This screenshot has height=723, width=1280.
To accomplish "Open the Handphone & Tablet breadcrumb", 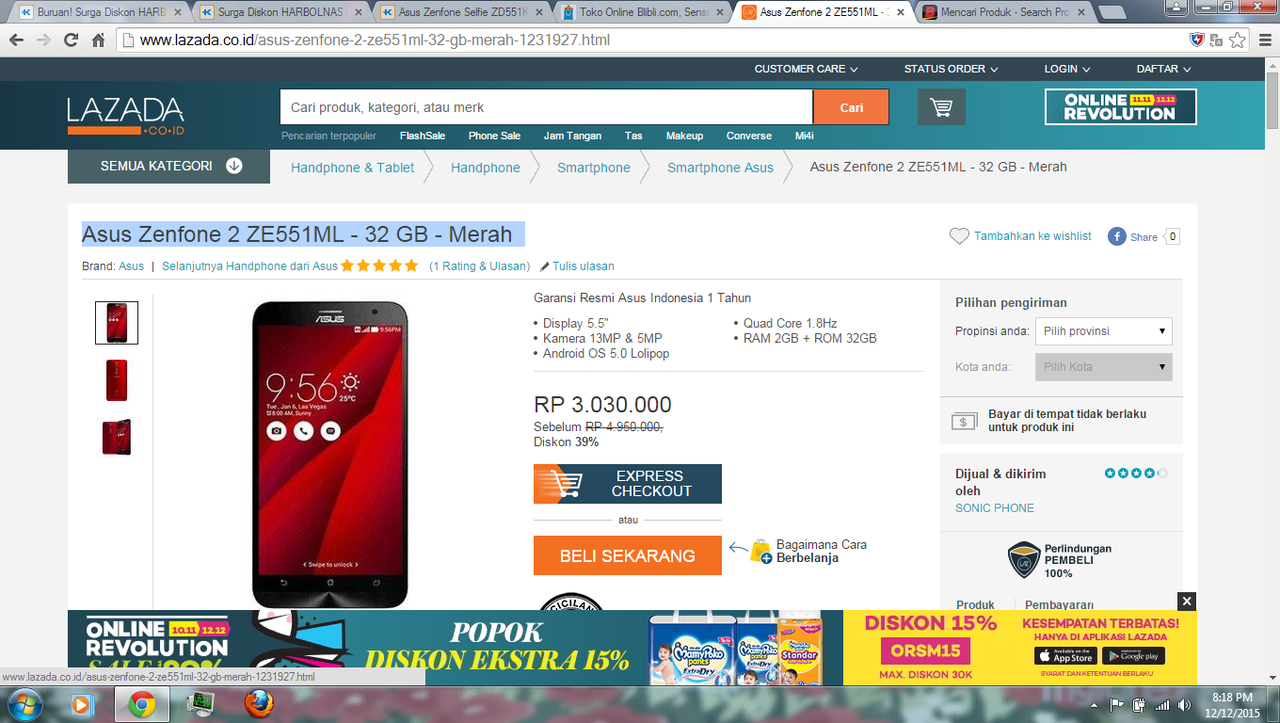I will click(352, 167).
